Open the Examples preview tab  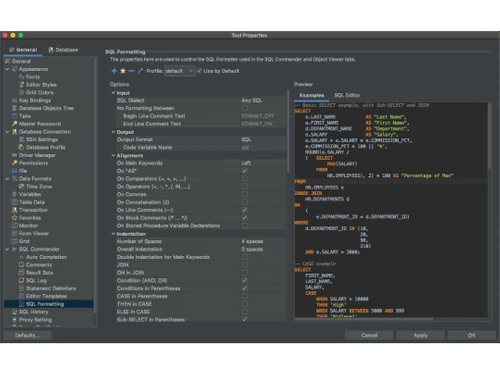tap(312, 95)
